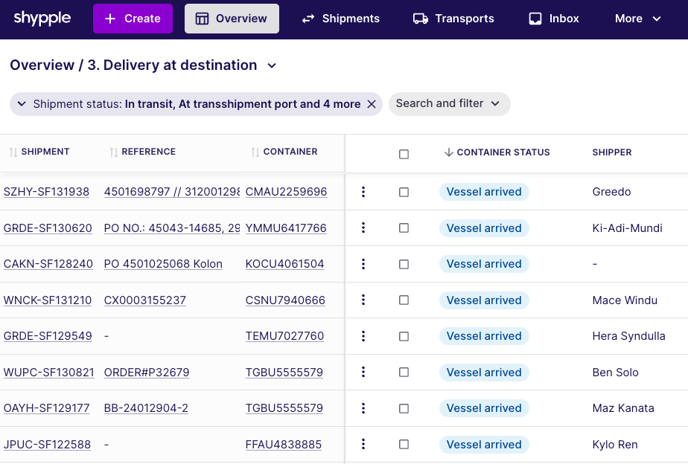Open container FFAU4838885

(x=283, y=445)
